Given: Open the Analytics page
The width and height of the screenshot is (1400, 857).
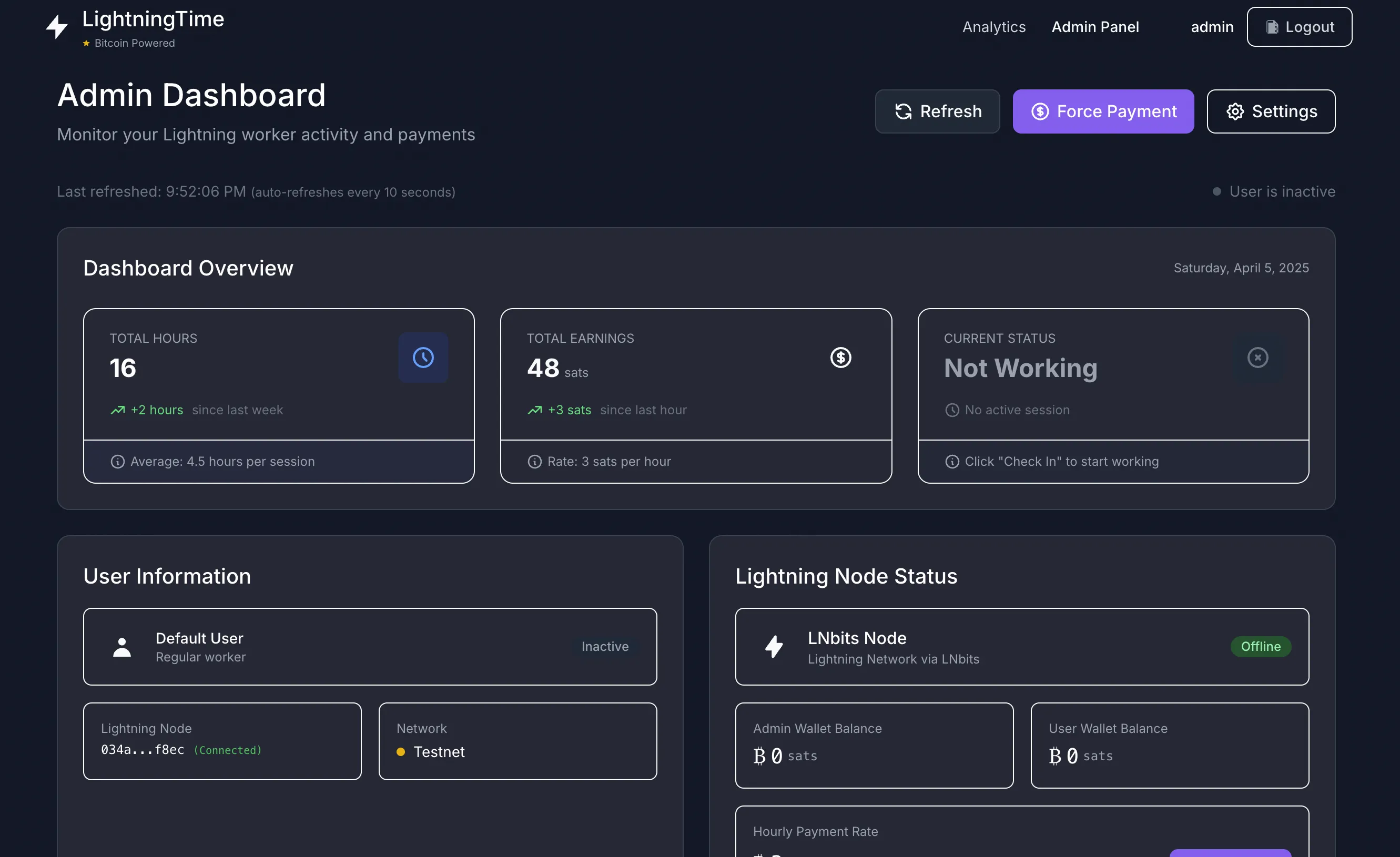Looking at the screenshot, I should (994, 27).
